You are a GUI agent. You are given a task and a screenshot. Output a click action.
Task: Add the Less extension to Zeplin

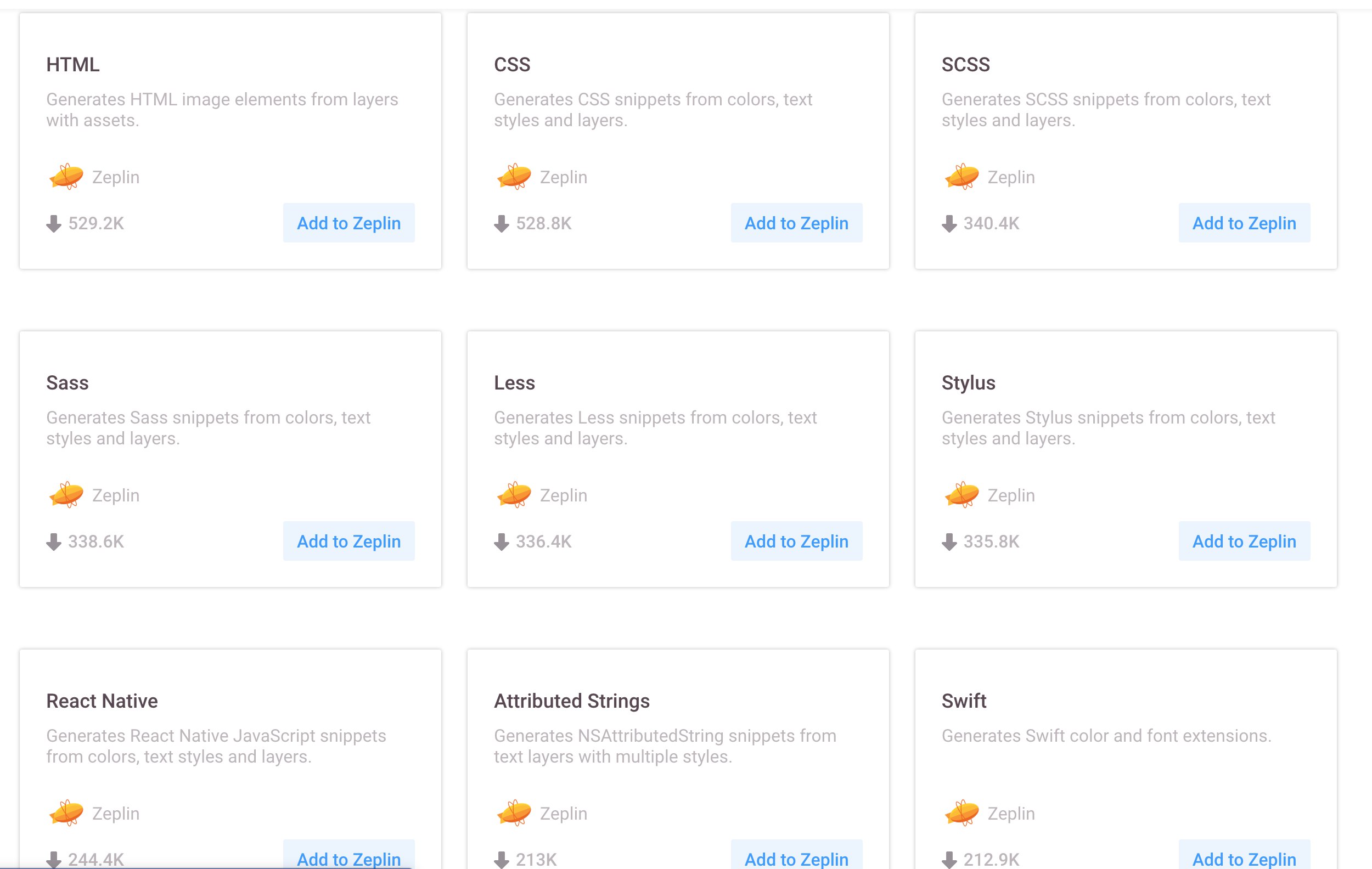(796, 541)
